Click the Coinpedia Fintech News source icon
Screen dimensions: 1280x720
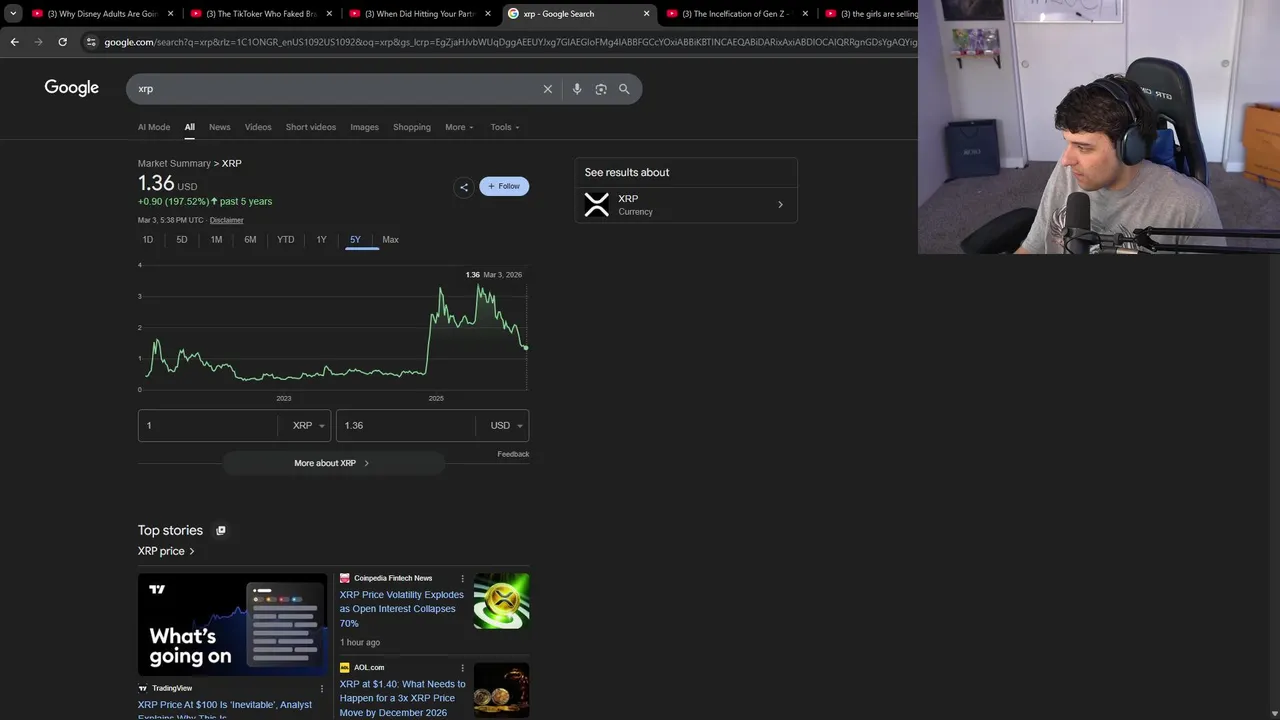344,578
